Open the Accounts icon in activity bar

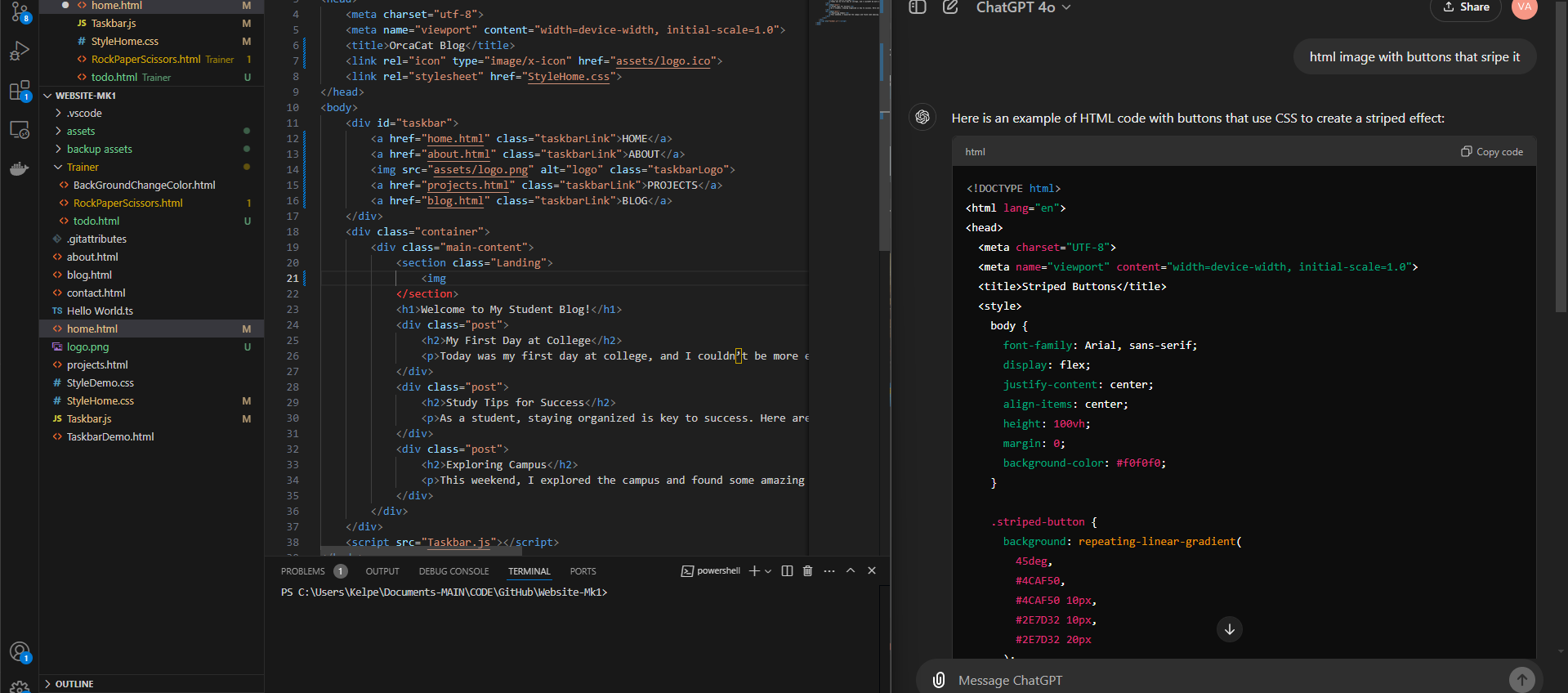tap(20, 652)
